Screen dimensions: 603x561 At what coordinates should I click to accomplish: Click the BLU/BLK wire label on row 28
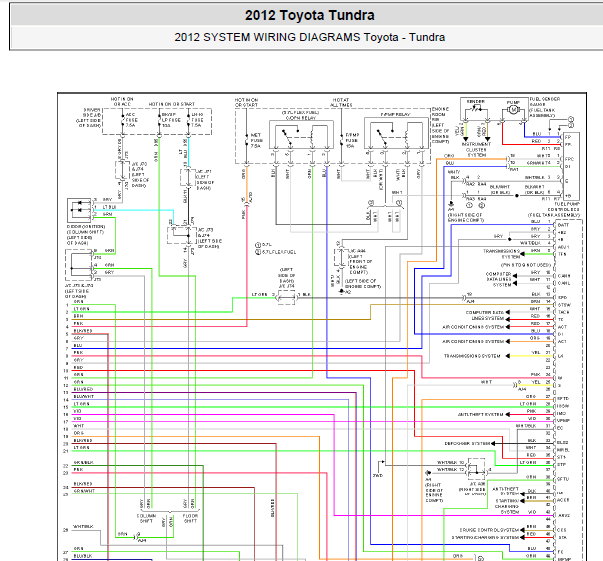(x=83, y=556)
